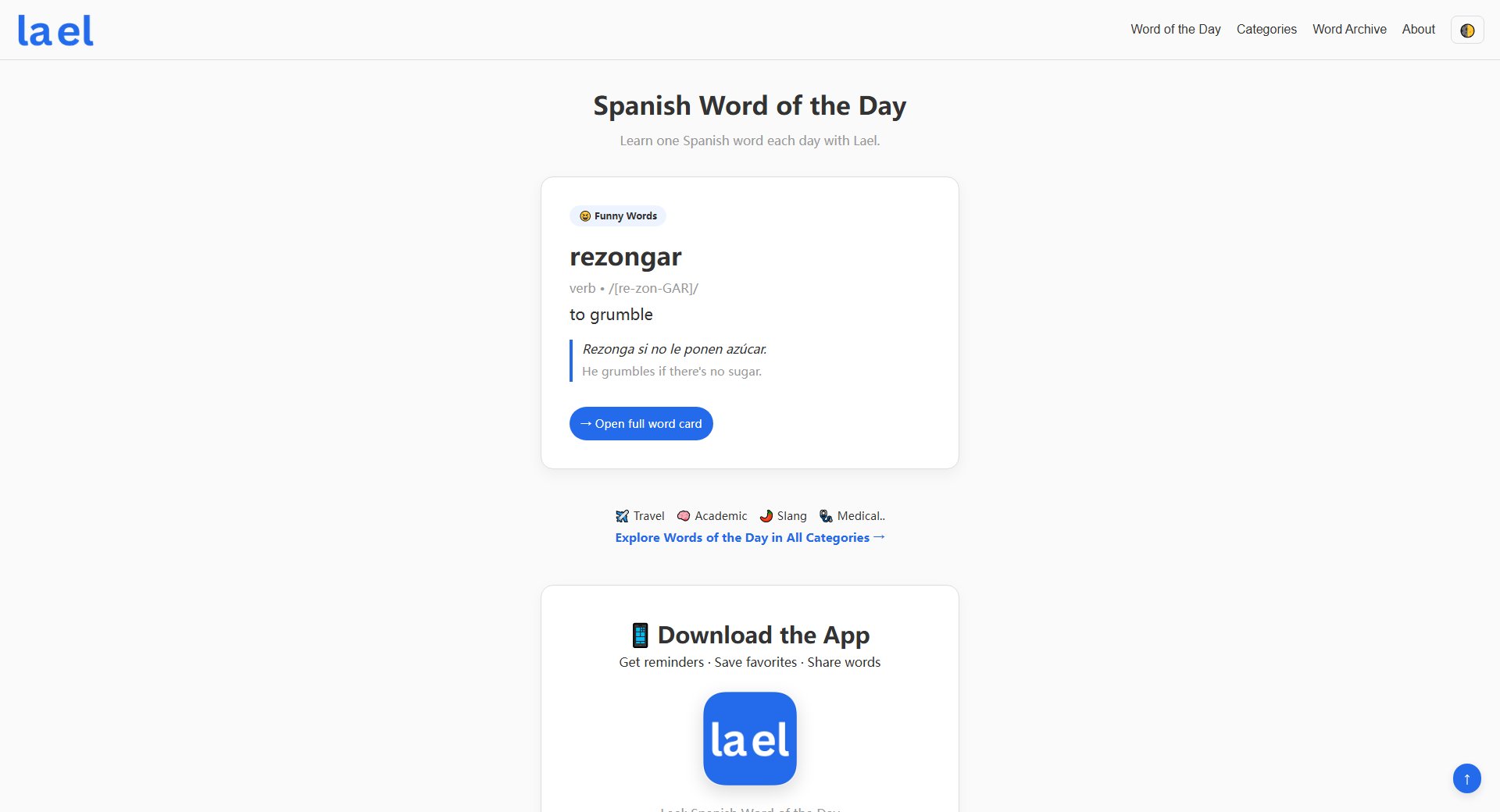The image size is (1500, 812).
Task: Open the Word Archive page
Action: point(1349,30)
